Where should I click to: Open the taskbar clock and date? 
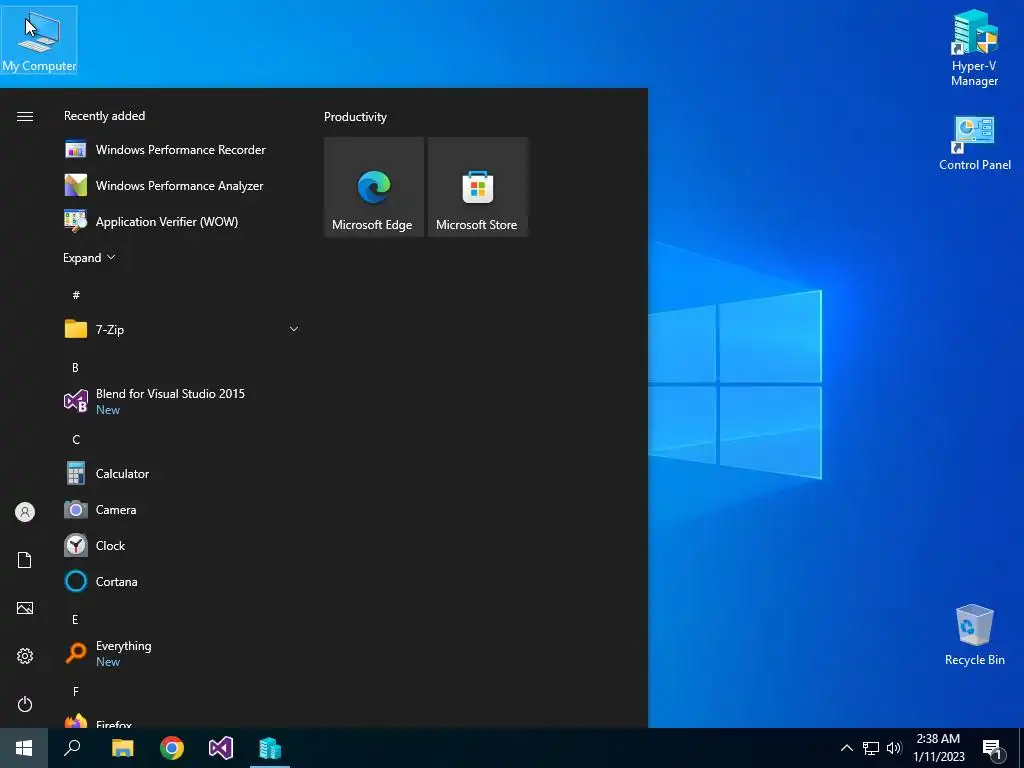pyautogui.click(x=938, y=748)
